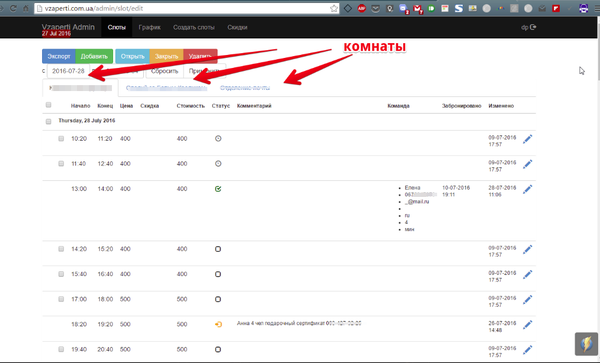Edit the 18:20–19:20 slot via pencil icon
The width and height of the screenshot is (600, 363).
pos(528,325)
